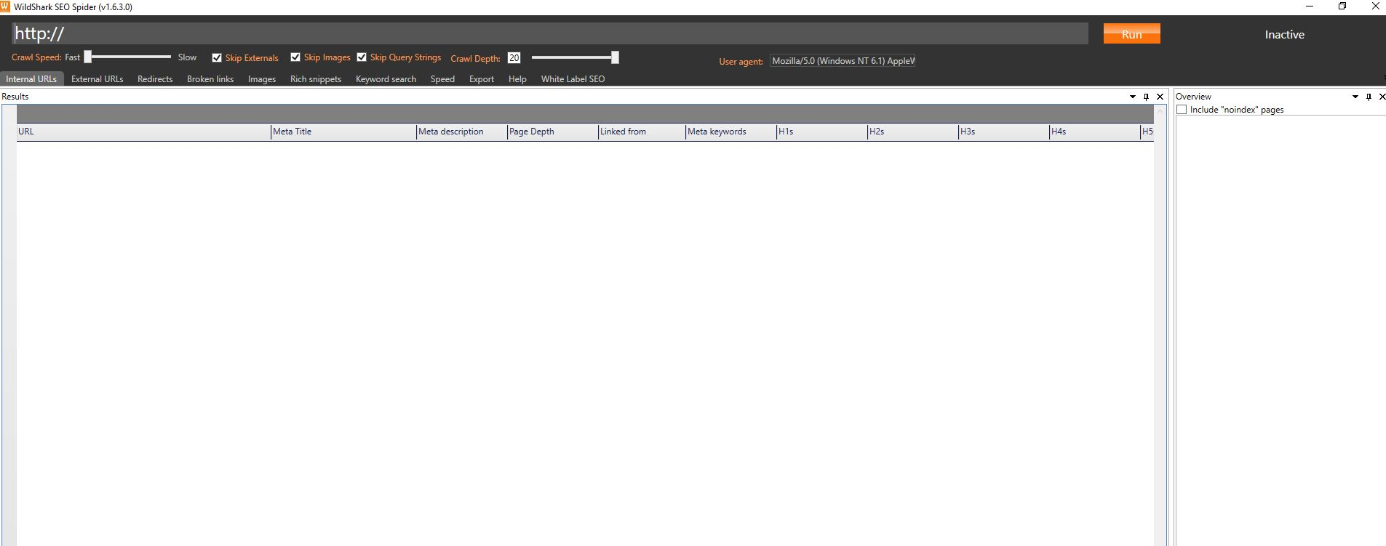Toggle the Skip Externals checkbox
This screenshot has width=1386, height=546.
click(217, 58)
